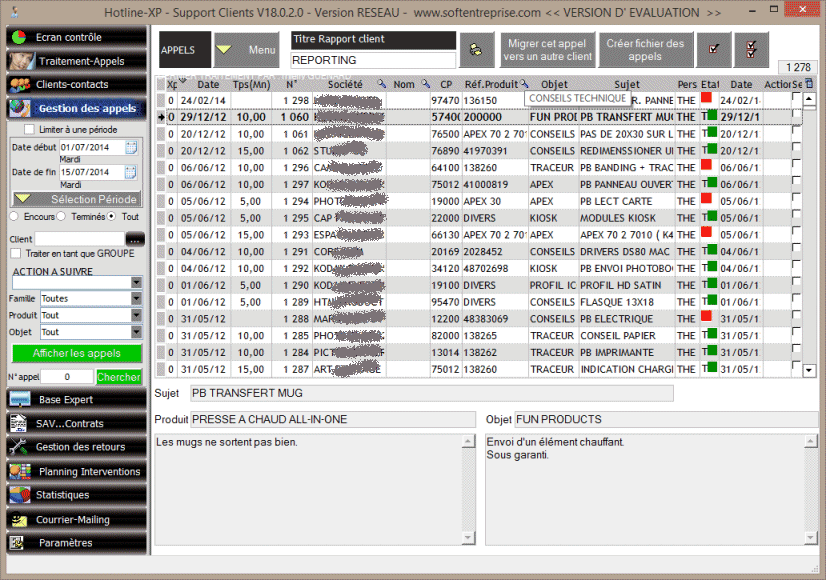Click the N°appel input field
This screenshot has height=580, width=826.
pyautogui.click(x=67, y=377)
